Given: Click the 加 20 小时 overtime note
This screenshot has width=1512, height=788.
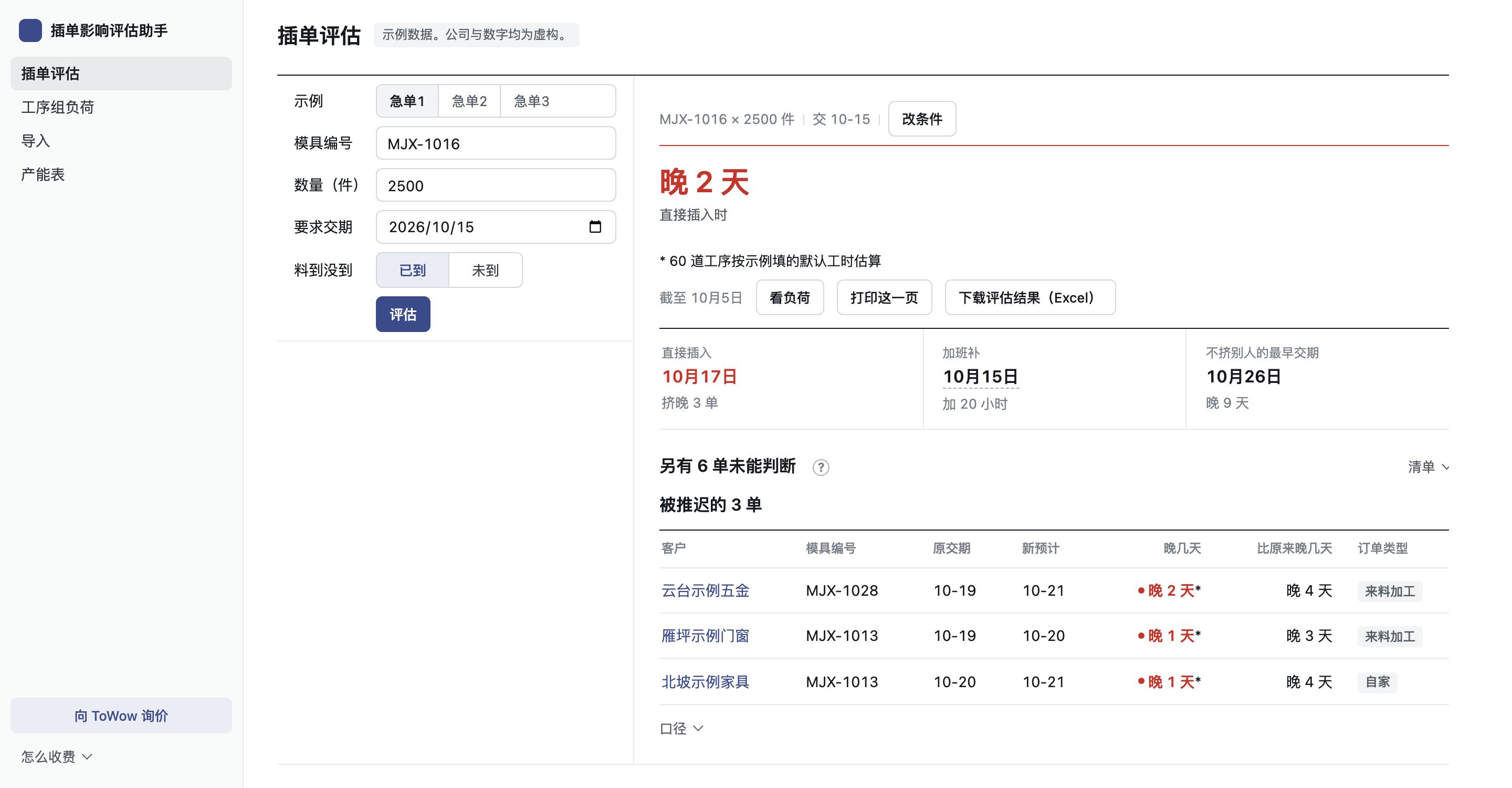Looking at the screenshot, I should 975,404.
